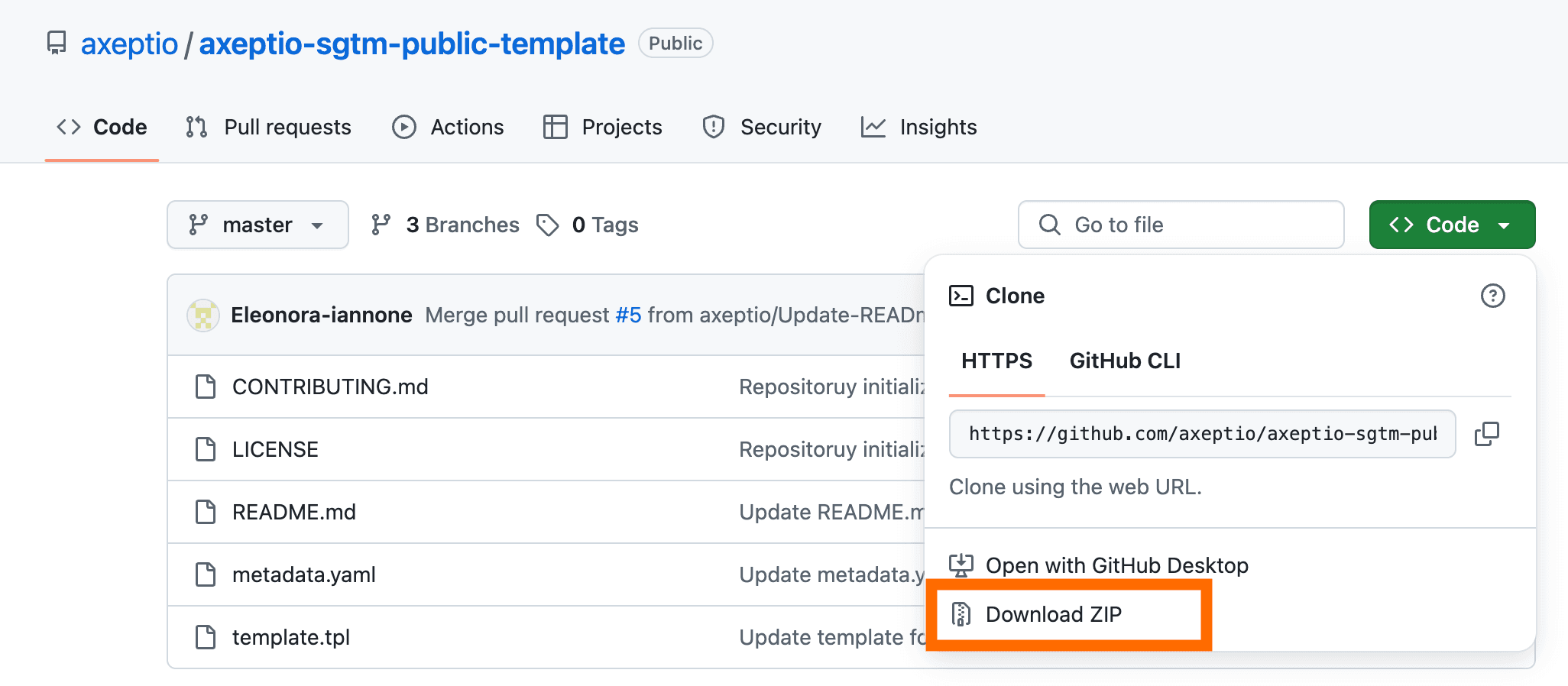Click the Go to file search field
Image resolution: width=1568 pixels, height=686 pixels.
pos(1181,225)
